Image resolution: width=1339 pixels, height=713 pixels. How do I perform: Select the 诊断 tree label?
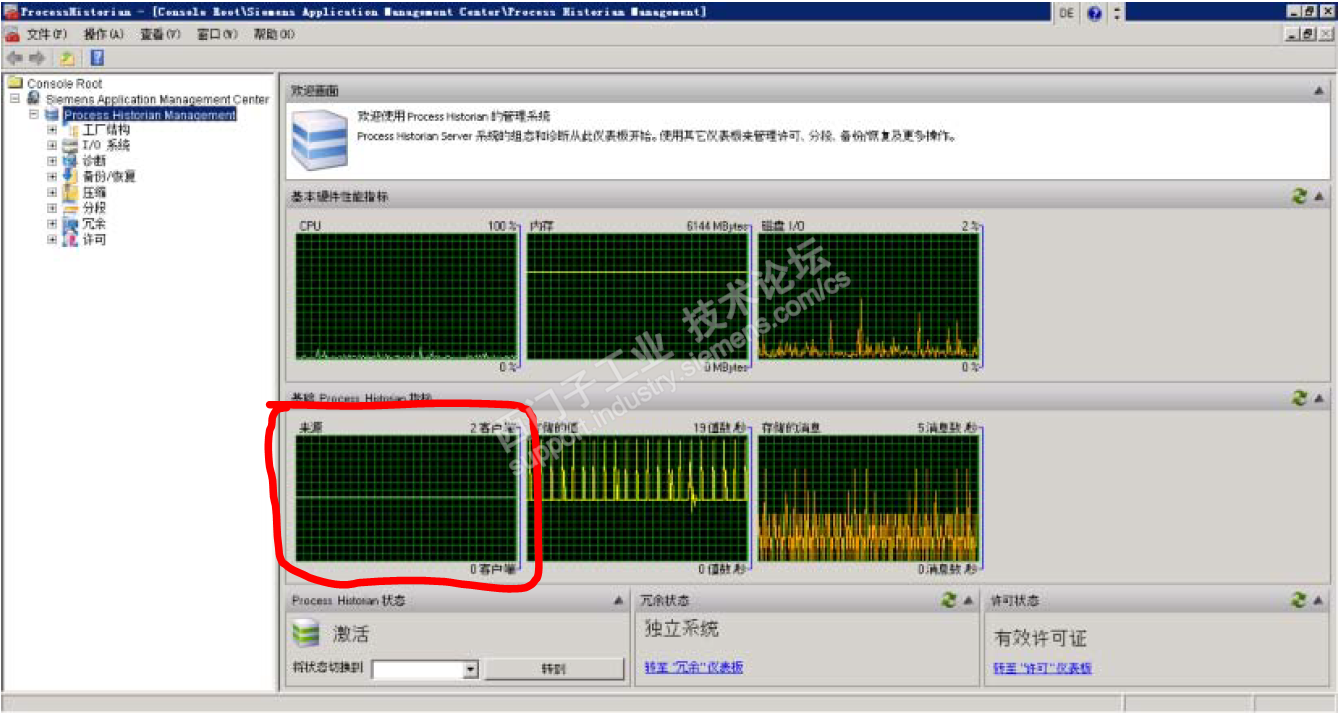tap(93, 161)
